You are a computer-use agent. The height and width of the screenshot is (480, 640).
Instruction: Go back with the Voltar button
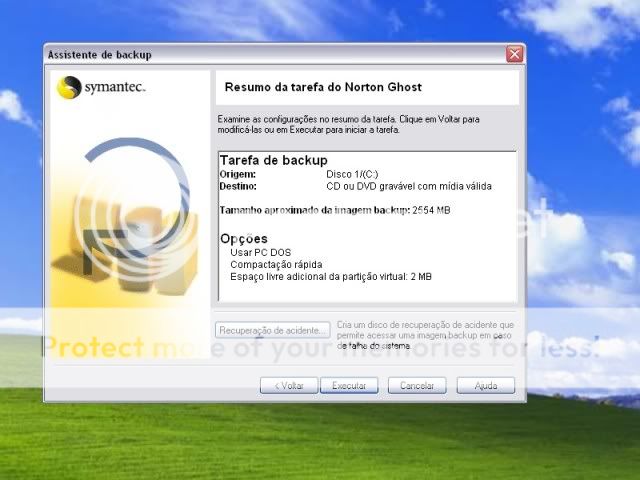(x=289, y=385)
